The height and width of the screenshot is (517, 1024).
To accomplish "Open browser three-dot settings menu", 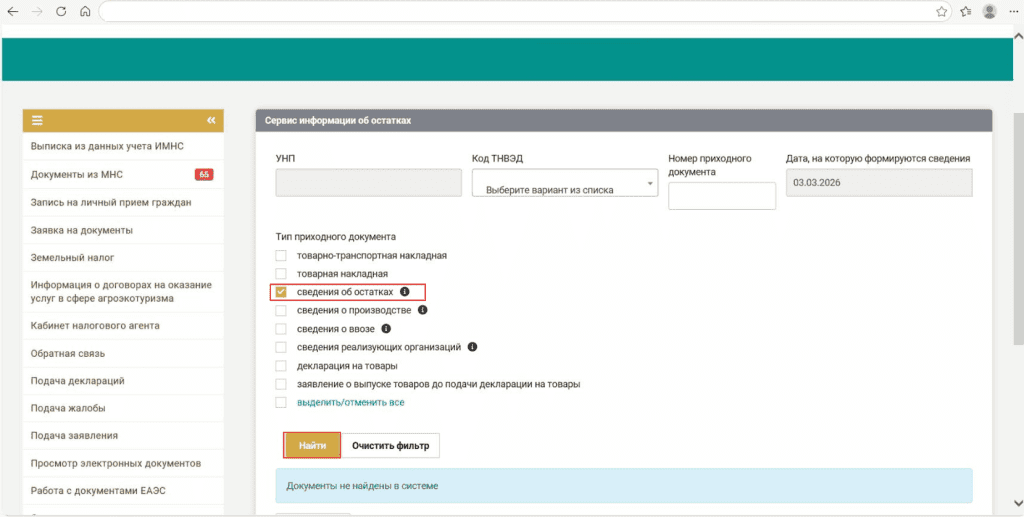I will pyautogui.click(x=1013, y=11).
